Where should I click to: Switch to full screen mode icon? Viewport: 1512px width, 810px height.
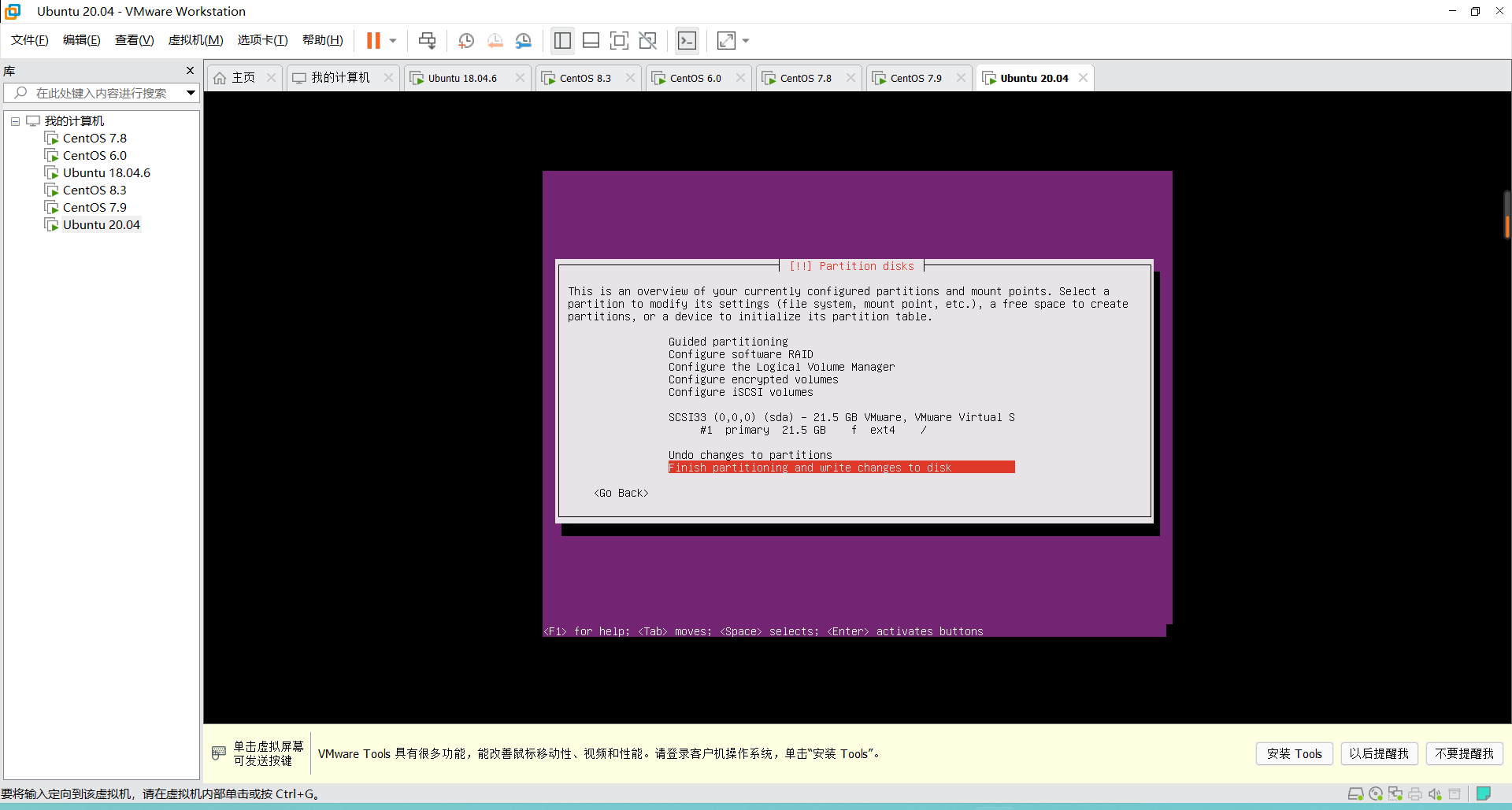point(620,40)
